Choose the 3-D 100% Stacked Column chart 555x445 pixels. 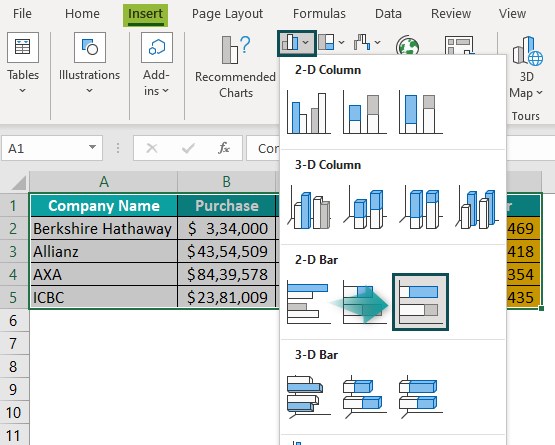coord(420,207)
